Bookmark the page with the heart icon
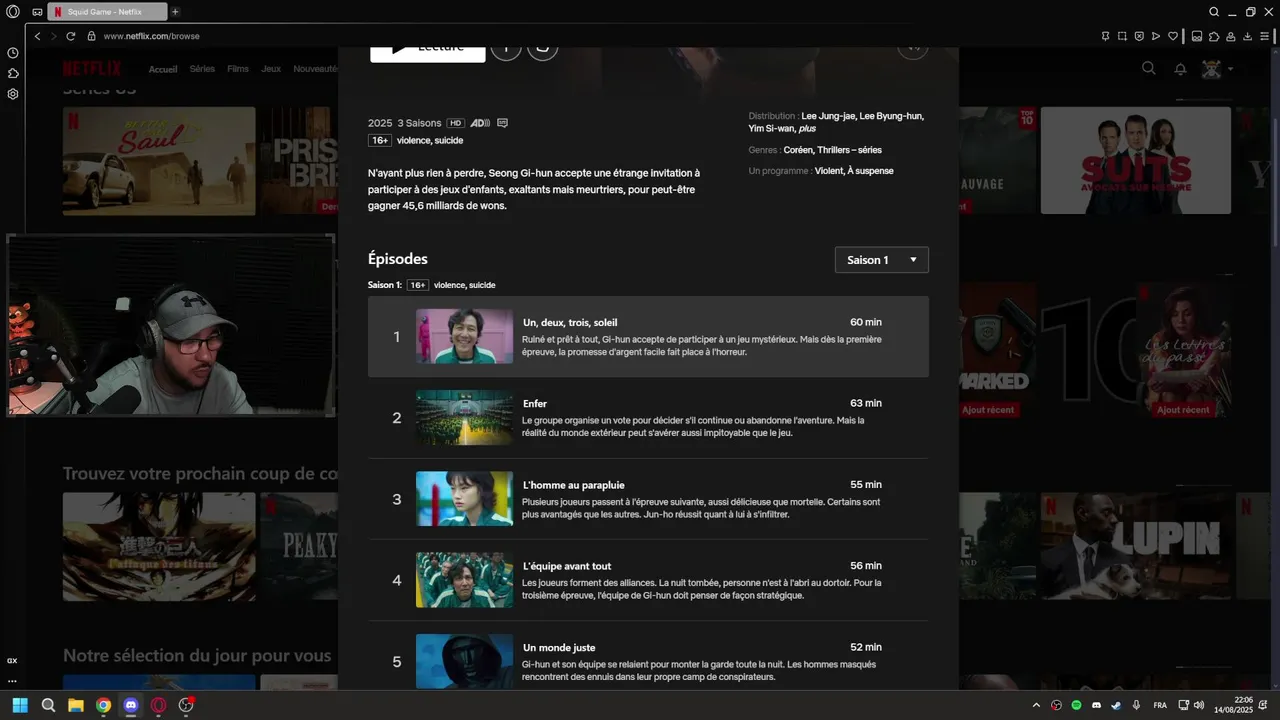Image resolution: width=1280 pixels, height=720 pixels. pyautogui.click(x=1173, y=36)
